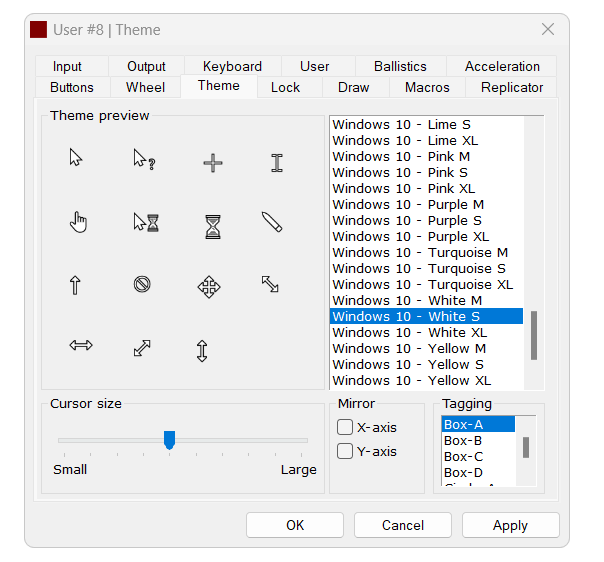Click the Cursor size slider thumb
Image resolution: width=604 pixels, height=562 pixels.
169,440
